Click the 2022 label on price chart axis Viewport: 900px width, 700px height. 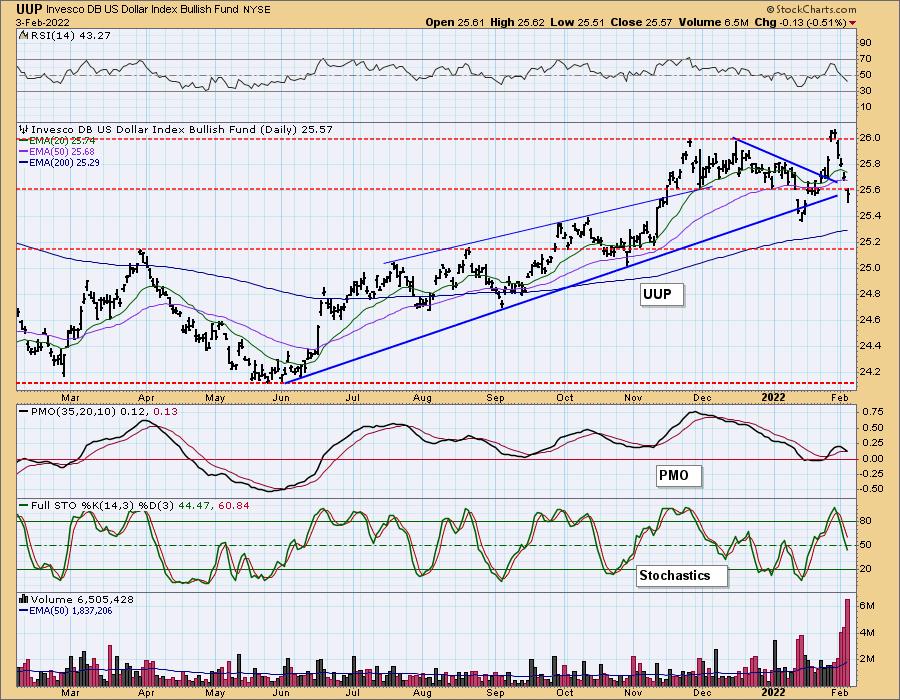click(773, 397)
